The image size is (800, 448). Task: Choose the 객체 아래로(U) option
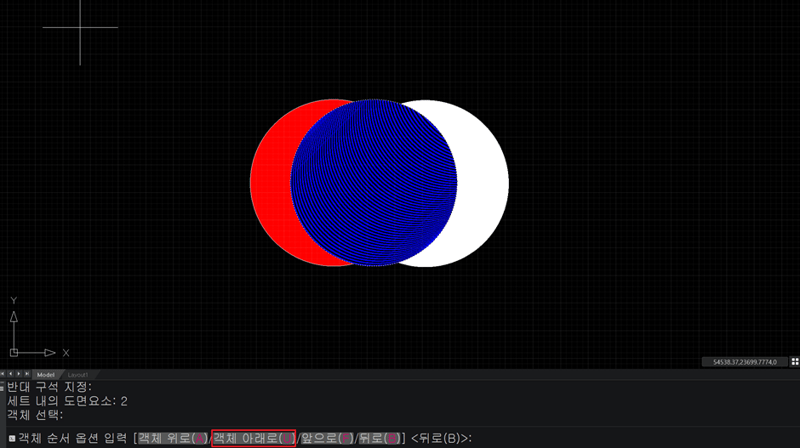coord(254,438)
